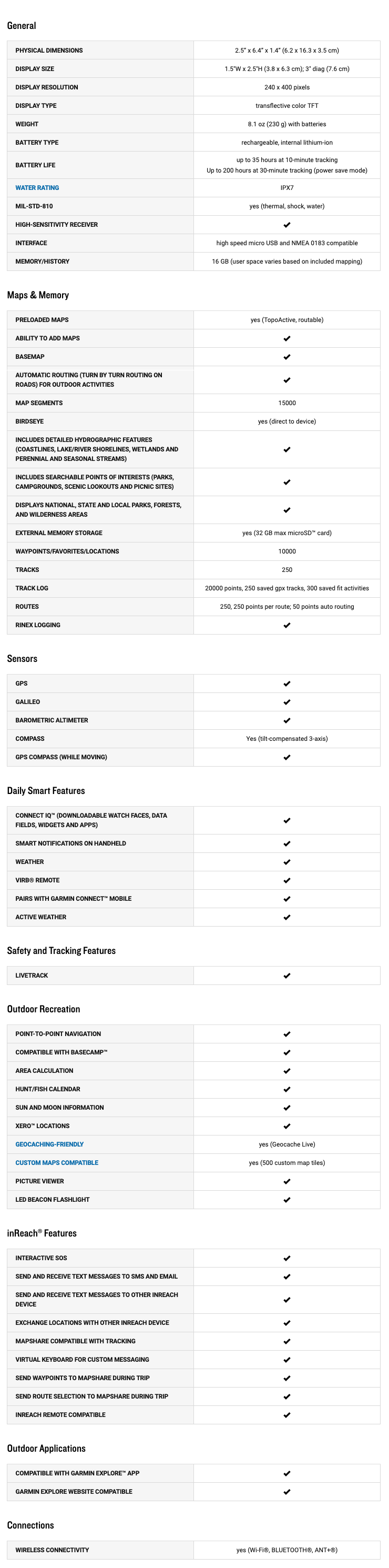Click the Hunt/Fish Calendar checkmark

[x=287, y=1090]
